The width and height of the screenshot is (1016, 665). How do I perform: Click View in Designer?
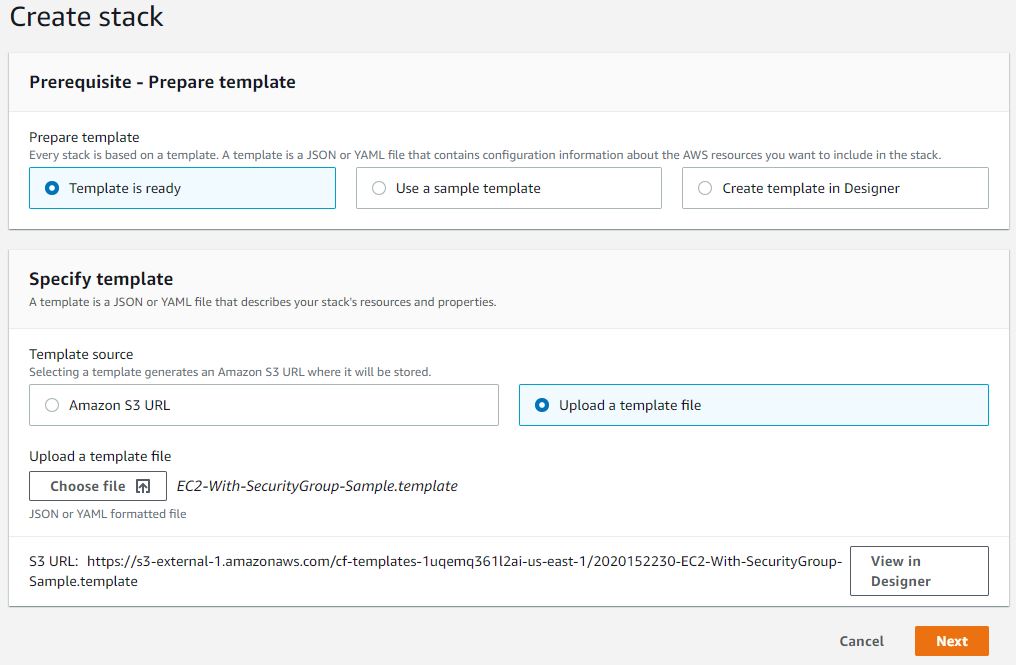click(x=918, y=570)
